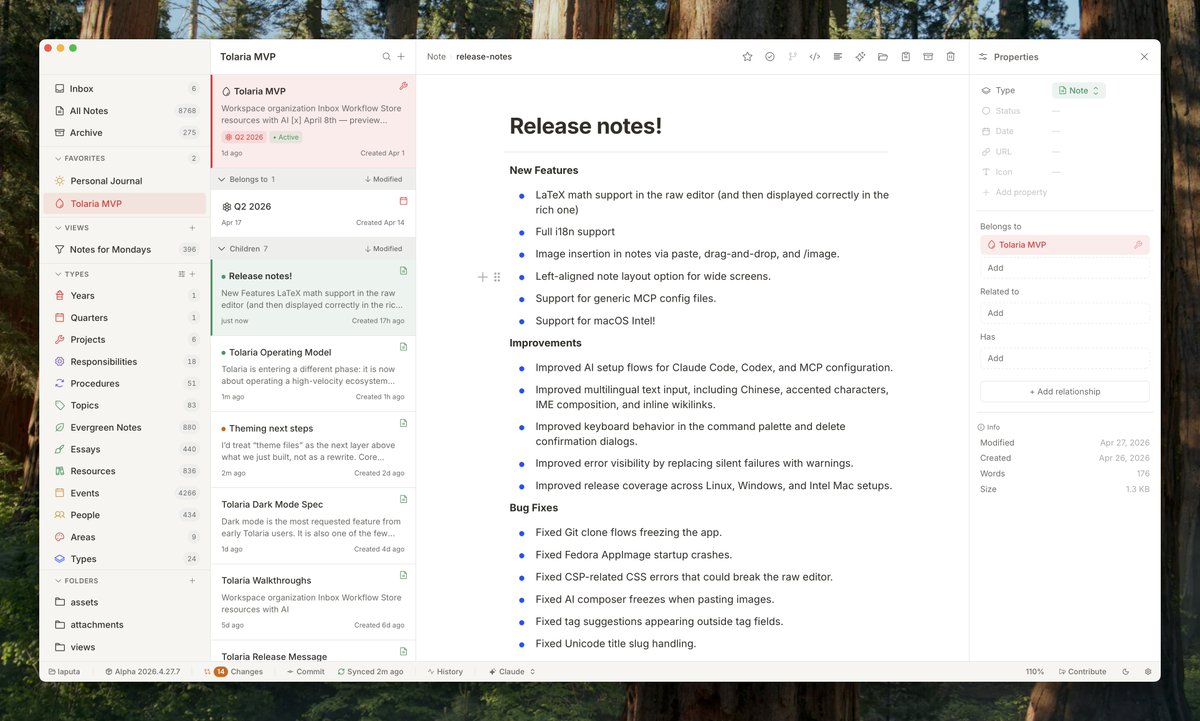
Task: Open All Notes in the sidebar
Action: click(125, 111)
